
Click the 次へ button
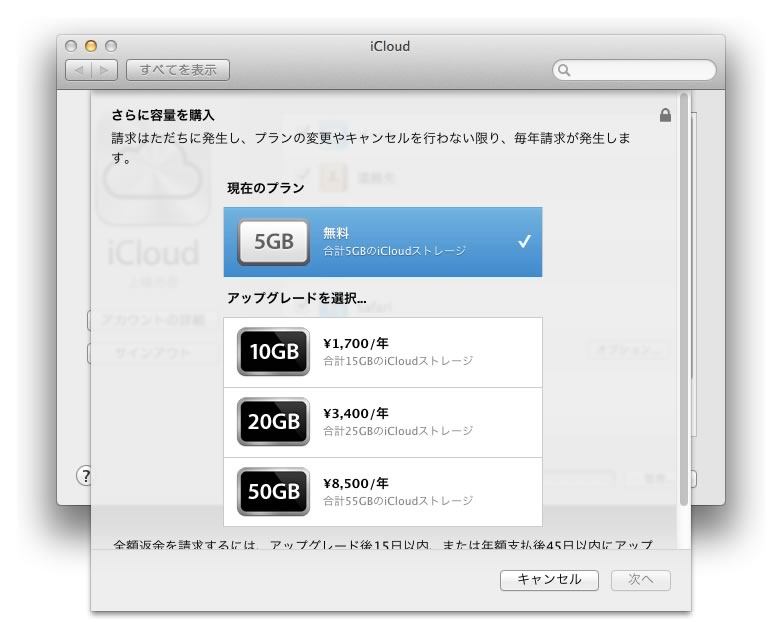click(x=641, y=580)
